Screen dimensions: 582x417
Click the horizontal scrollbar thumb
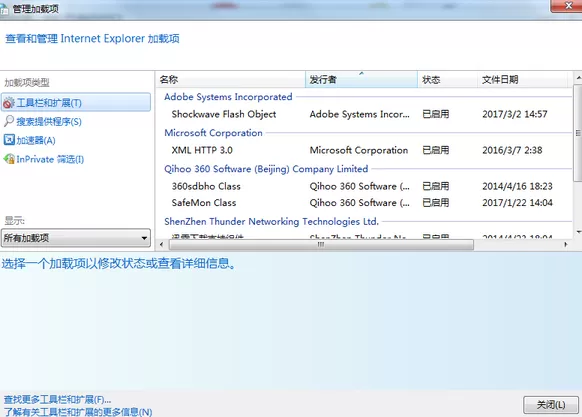pyautogui.click(x=321, y=244)
